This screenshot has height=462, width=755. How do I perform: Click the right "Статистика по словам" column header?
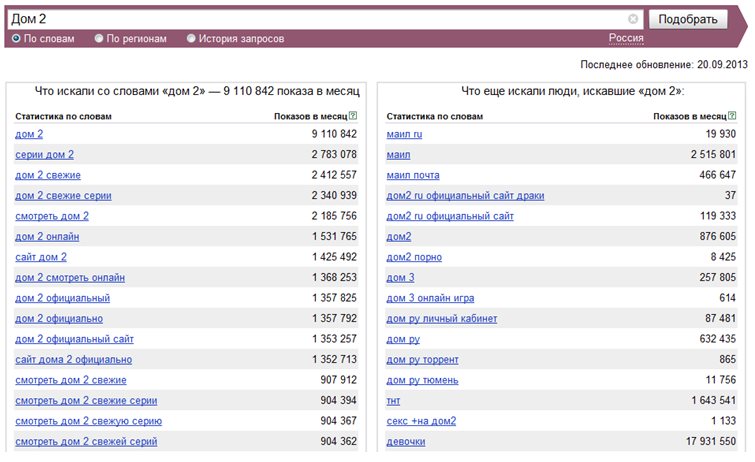coord(435,116)
